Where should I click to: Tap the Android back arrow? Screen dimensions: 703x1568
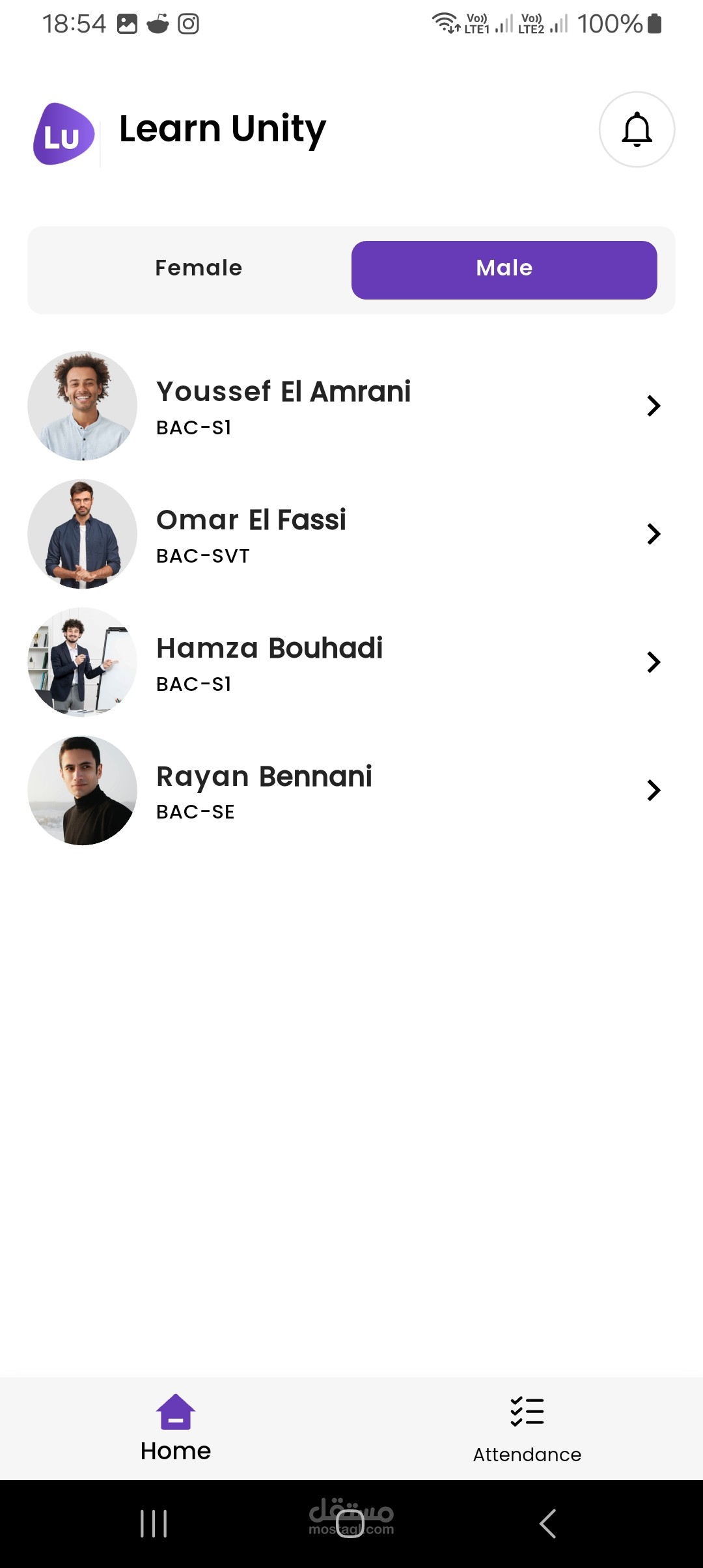point(548,1524)
